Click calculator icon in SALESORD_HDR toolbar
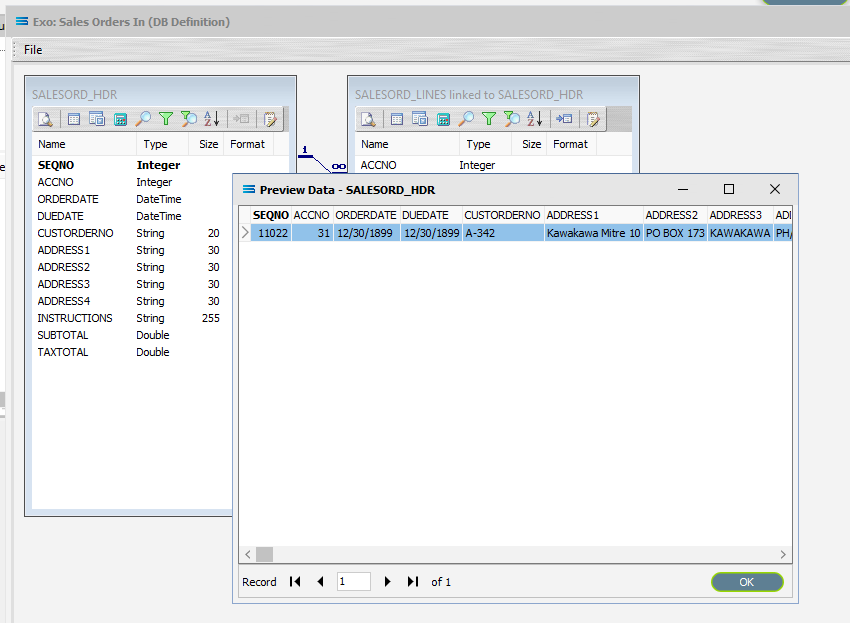The image size is (850, 623). [x=120, y=119]
